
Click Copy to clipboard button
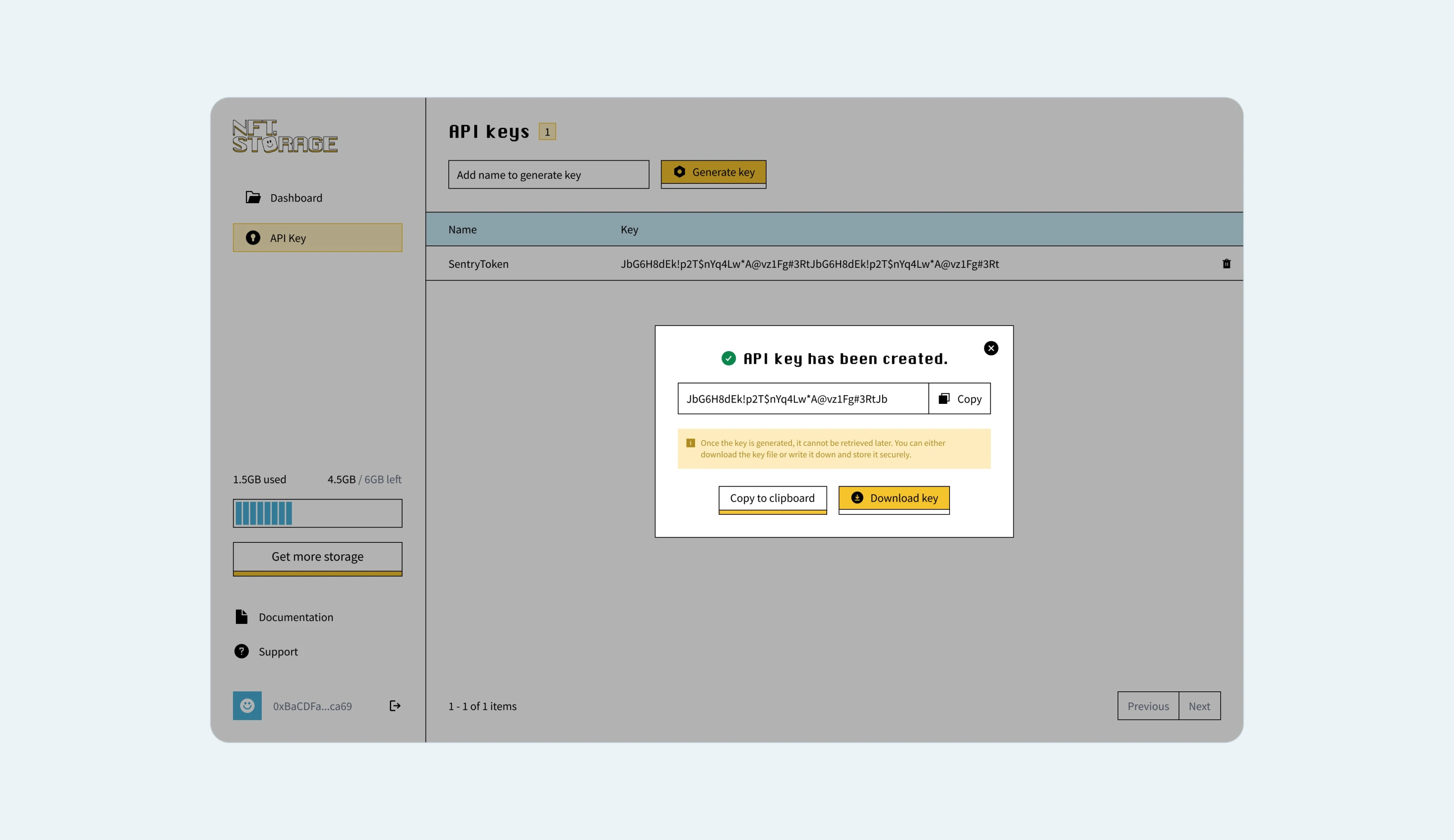773,500
